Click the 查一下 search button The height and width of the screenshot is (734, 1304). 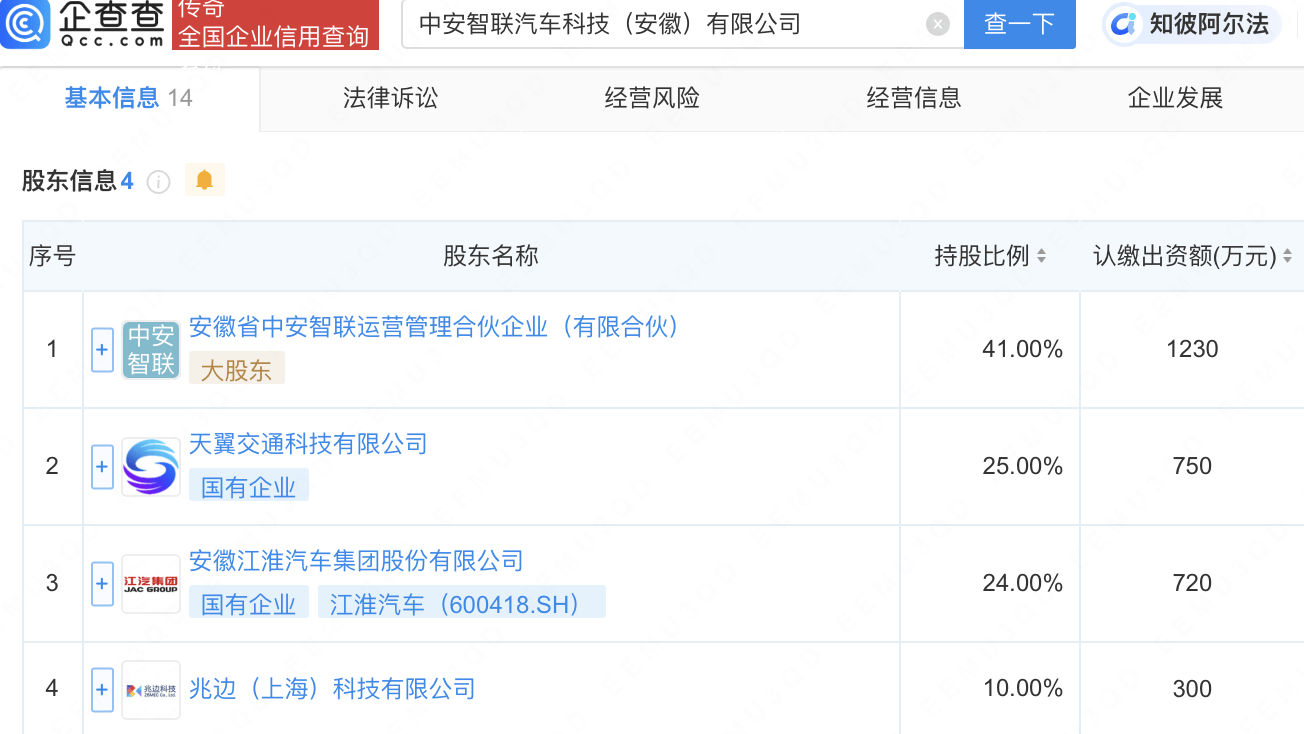(x=1019, y=24)
